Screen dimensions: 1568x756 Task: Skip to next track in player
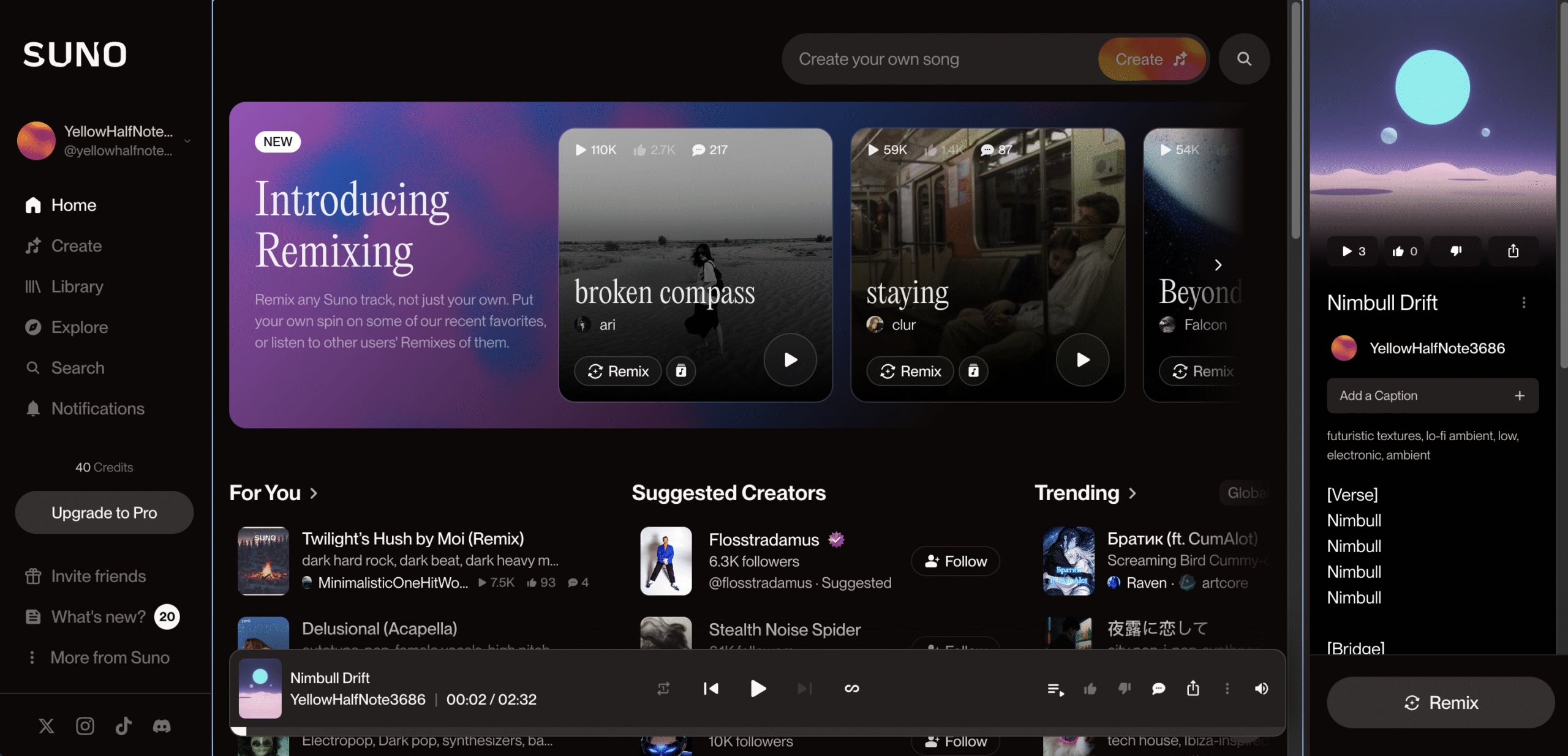point(805,689)
